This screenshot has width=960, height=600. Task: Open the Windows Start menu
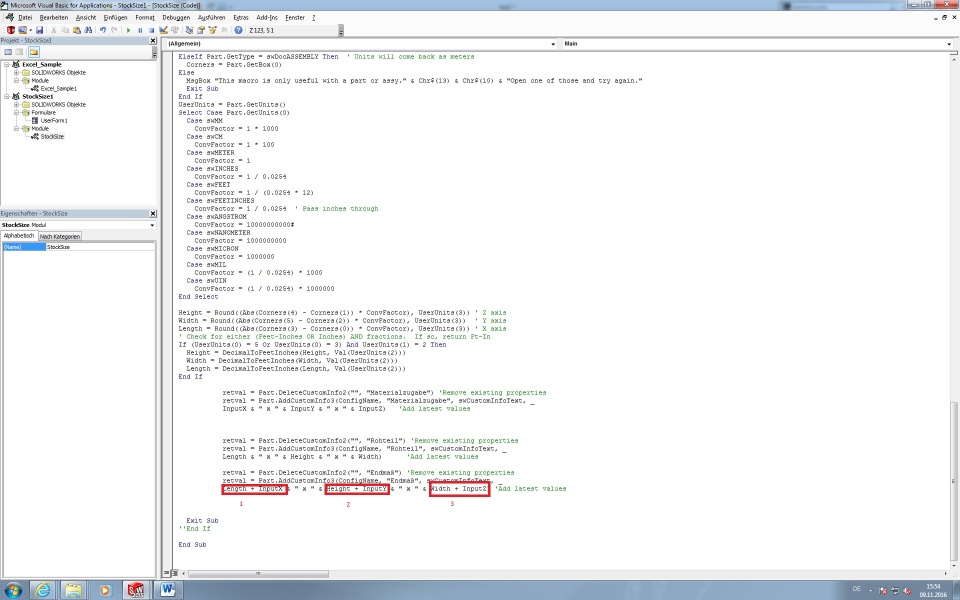click(13, 590)
